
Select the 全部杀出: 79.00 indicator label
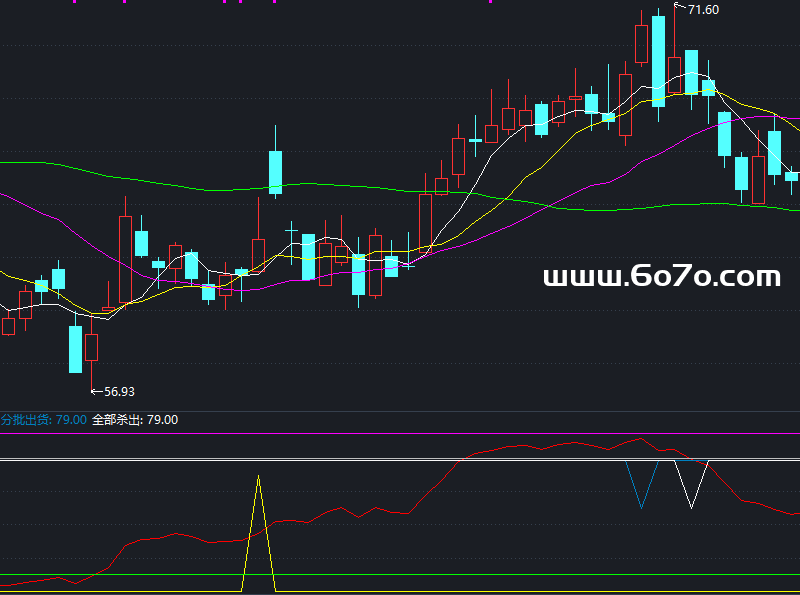tap(135, 420)
